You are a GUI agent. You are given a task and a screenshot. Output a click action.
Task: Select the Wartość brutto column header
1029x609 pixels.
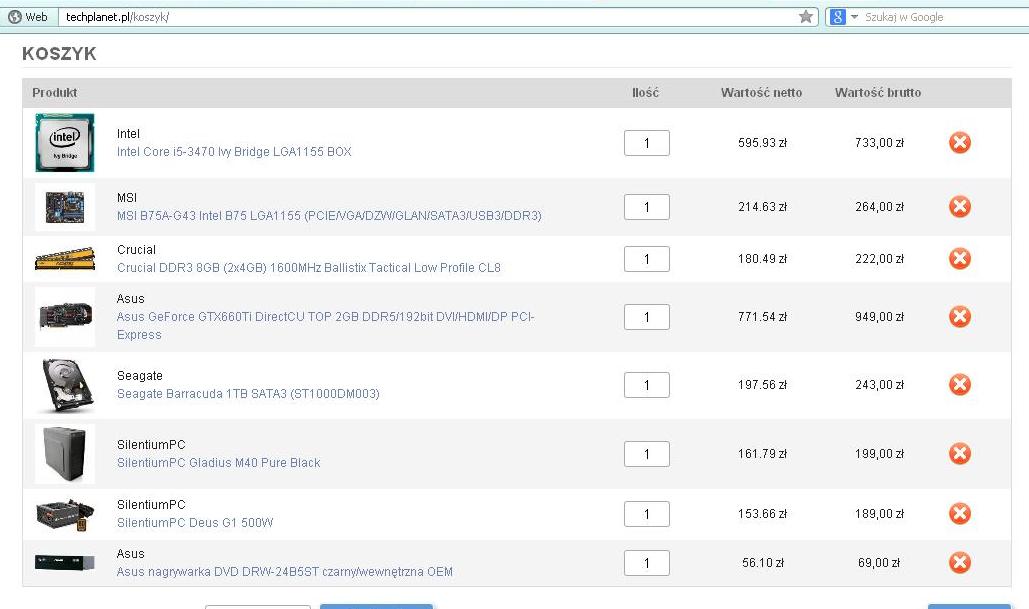(x=878, y=93)
